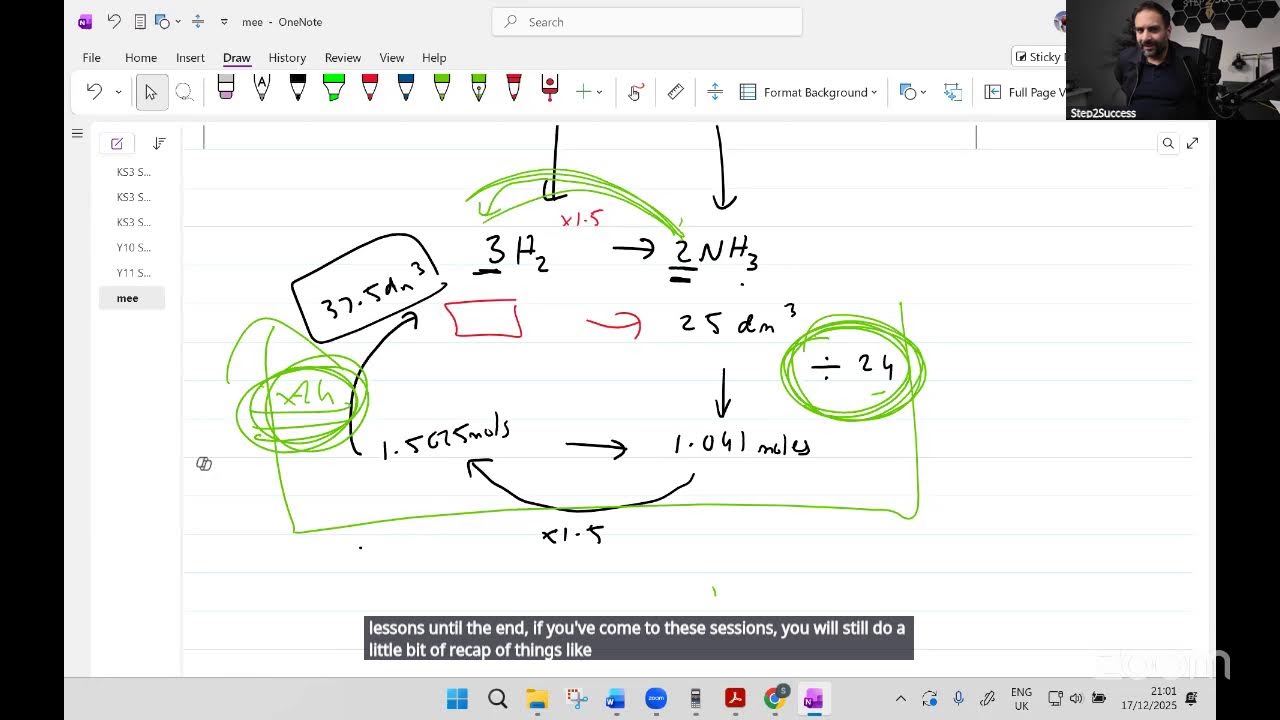
Task: Select the green pen after the blue pen
Action: (442, 88)
